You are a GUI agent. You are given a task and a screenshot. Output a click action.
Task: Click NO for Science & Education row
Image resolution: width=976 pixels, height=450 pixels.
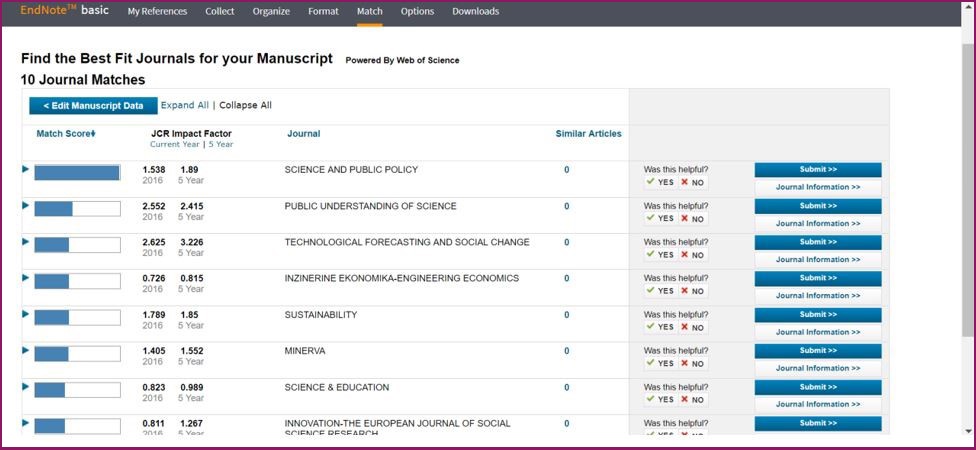point(692,399)
